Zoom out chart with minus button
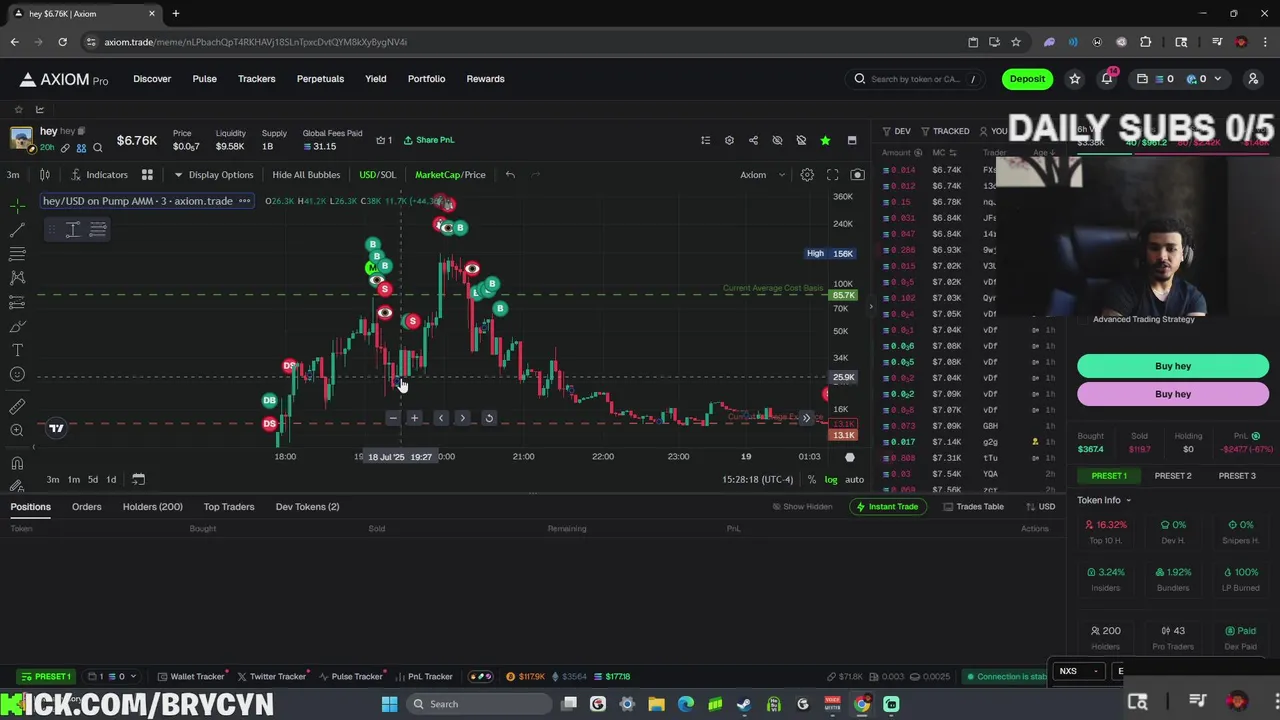 393,418
